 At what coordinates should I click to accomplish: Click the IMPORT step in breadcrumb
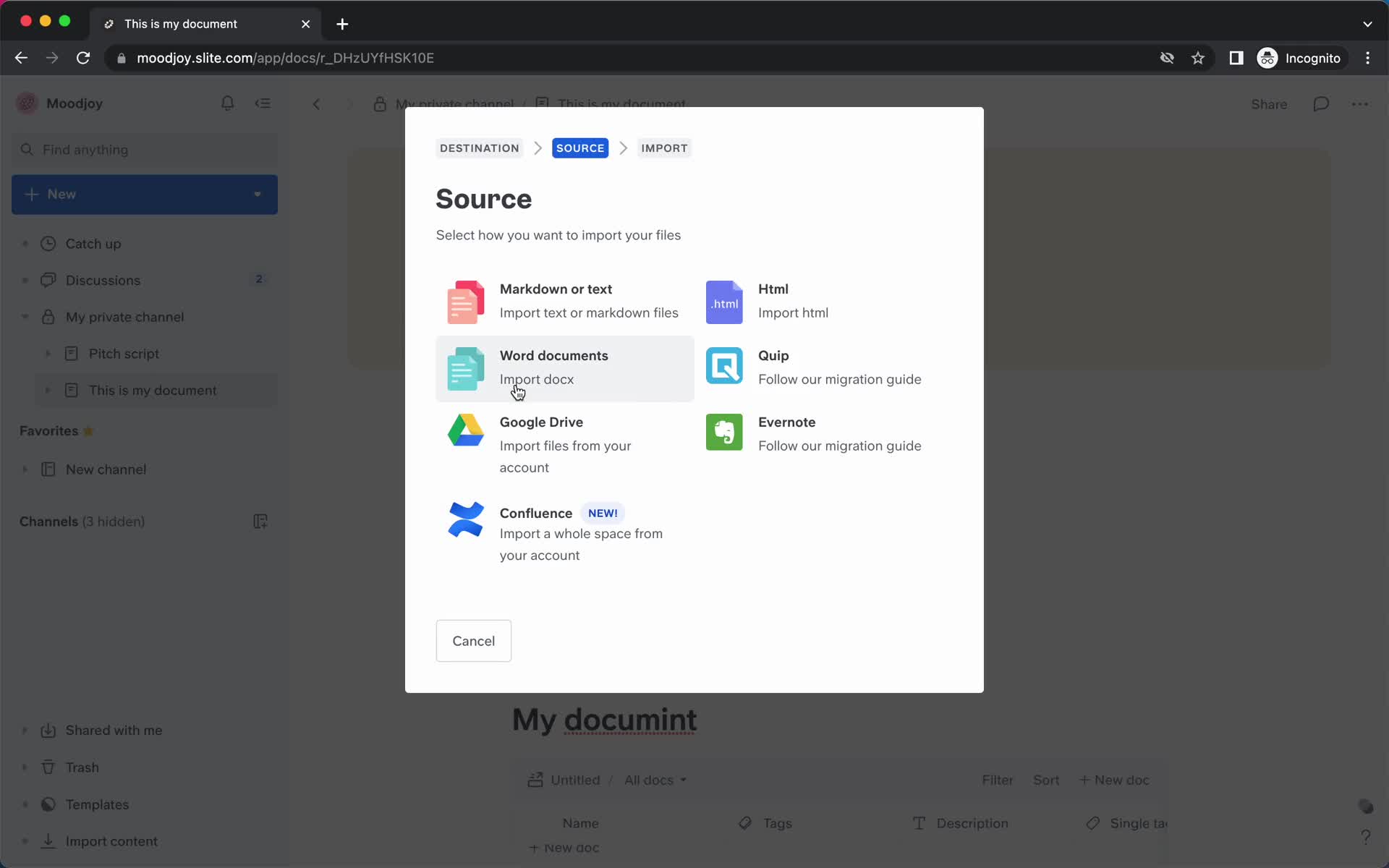point(664,148)
